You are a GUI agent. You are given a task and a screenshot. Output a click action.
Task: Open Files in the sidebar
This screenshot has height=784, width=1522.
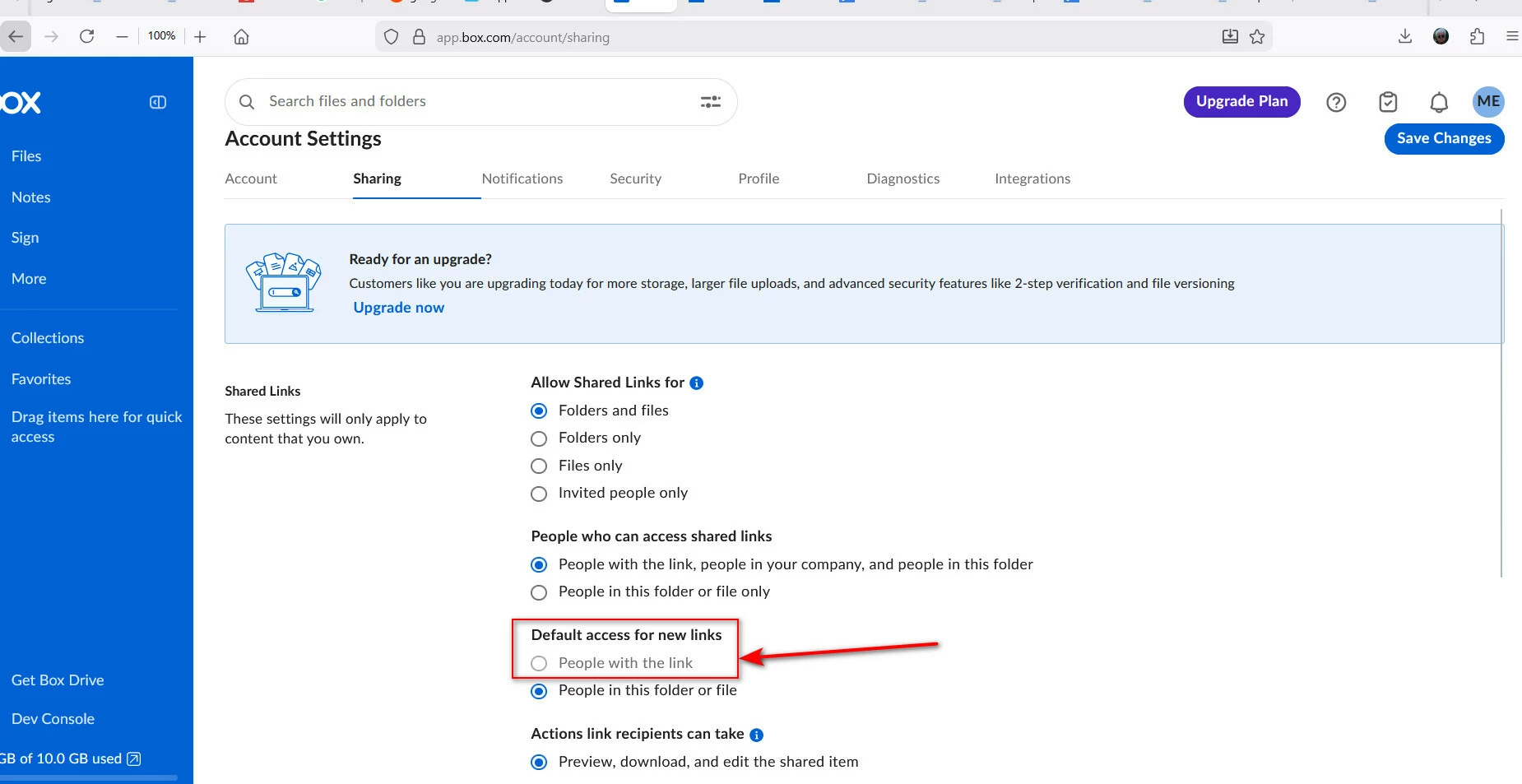click(x=26, y=156)
